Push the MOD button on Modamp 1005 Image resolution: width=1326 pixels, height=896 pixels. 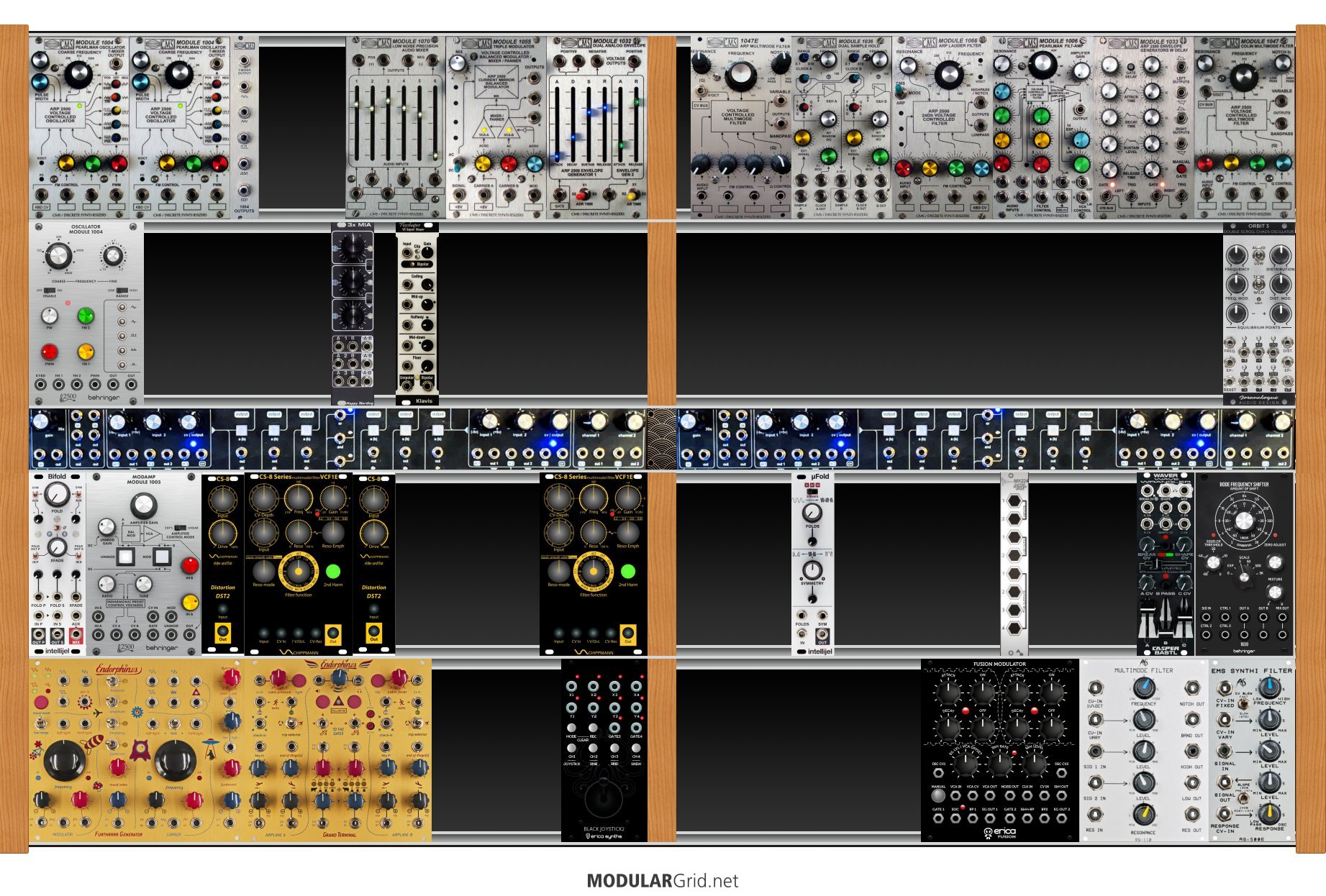pyautogui.click(x=162, y=556)
